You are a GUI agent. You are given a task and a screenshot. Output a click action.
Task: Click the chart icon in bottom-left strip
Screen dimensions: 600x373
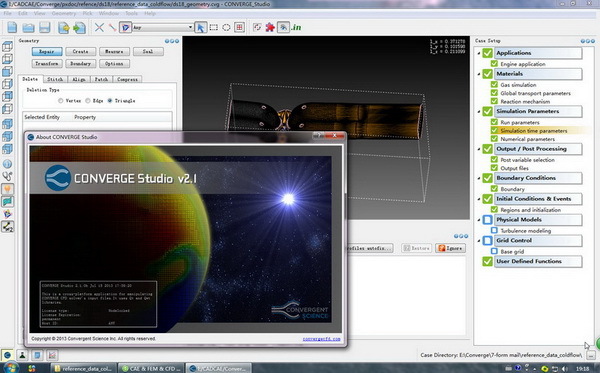point(52,355)
